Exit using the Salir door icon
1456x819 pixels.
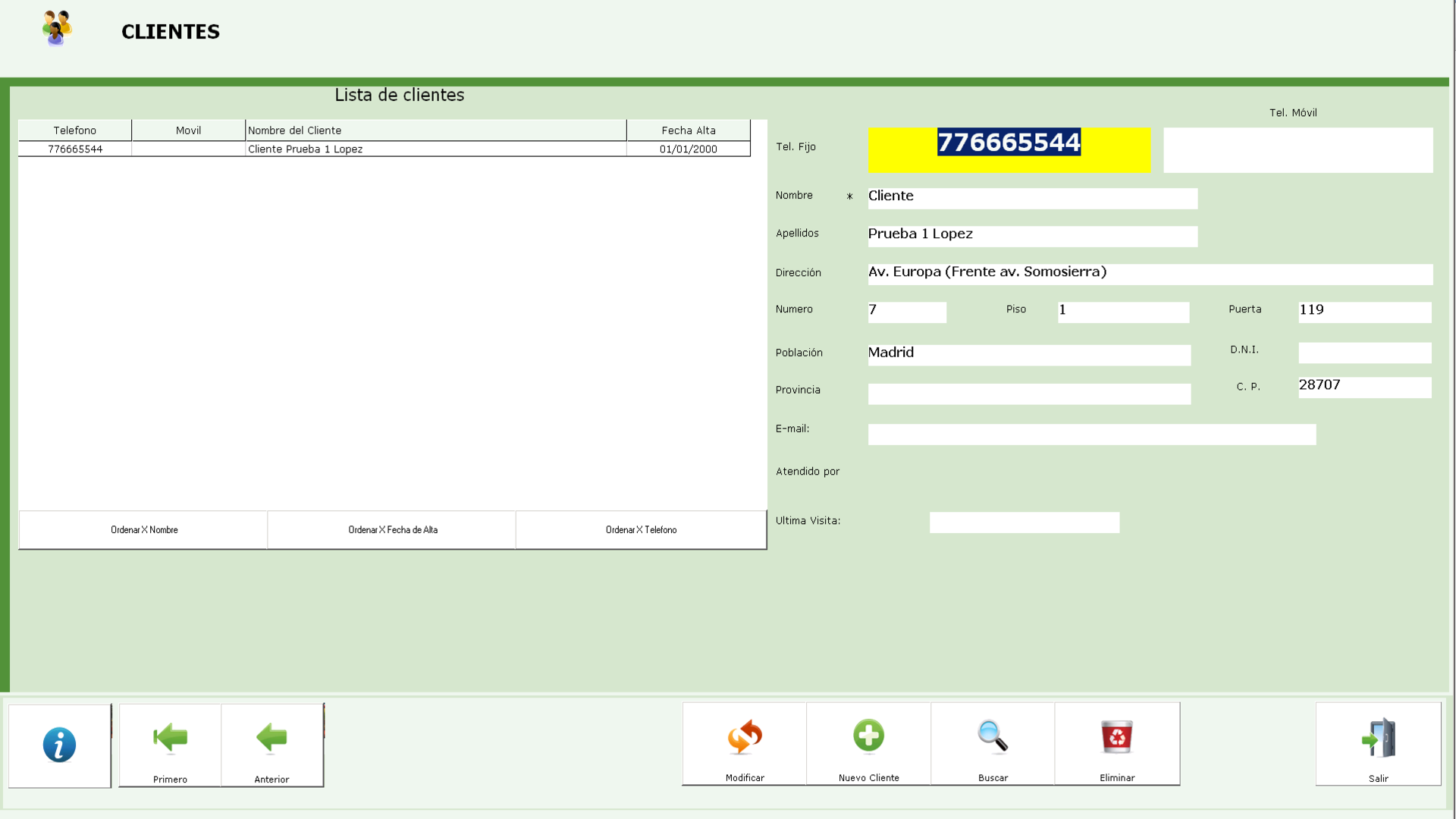pos(1378,739)
